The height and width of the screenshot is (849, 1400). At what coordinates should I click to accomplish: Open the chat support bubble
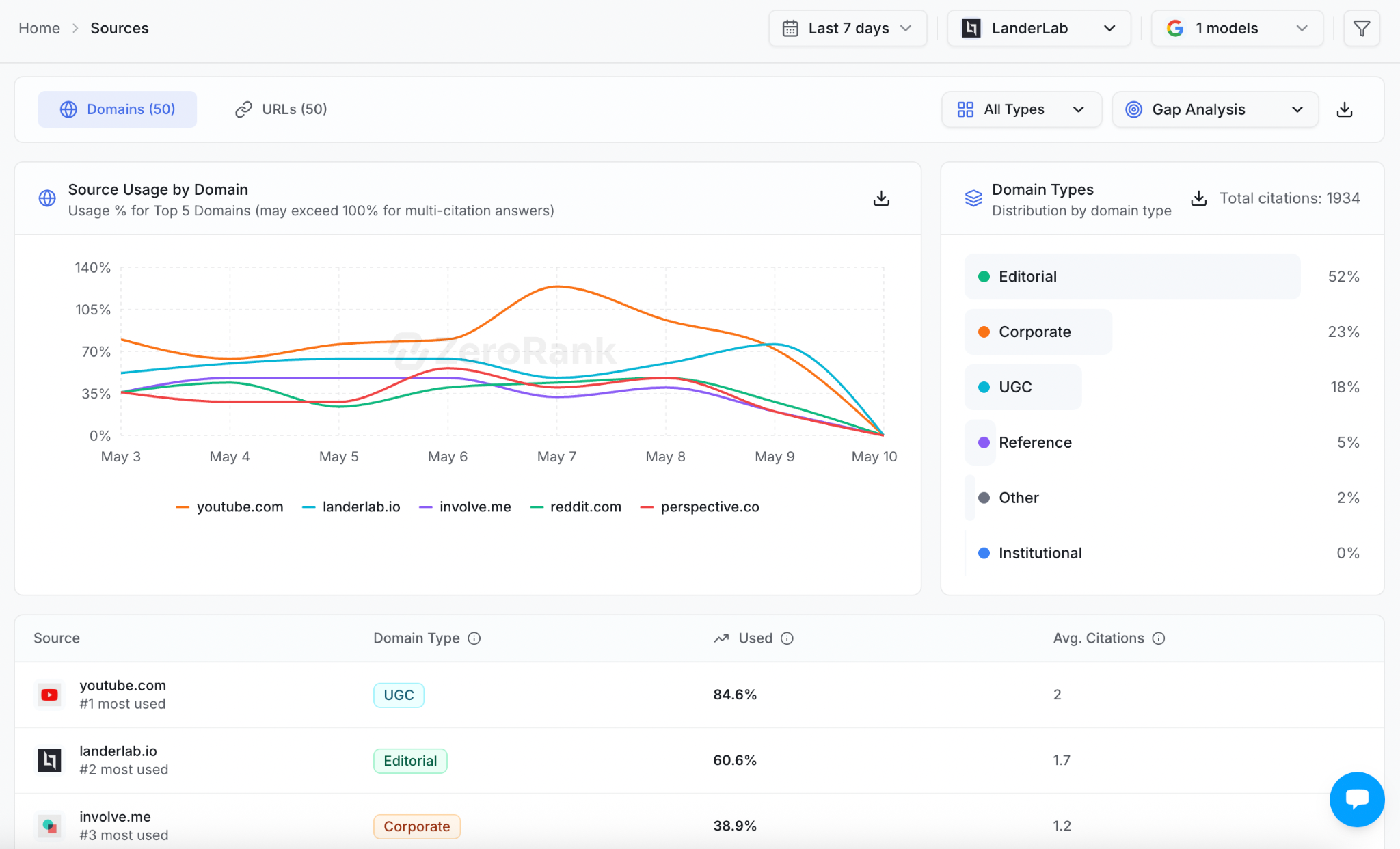pos(1356,798)
